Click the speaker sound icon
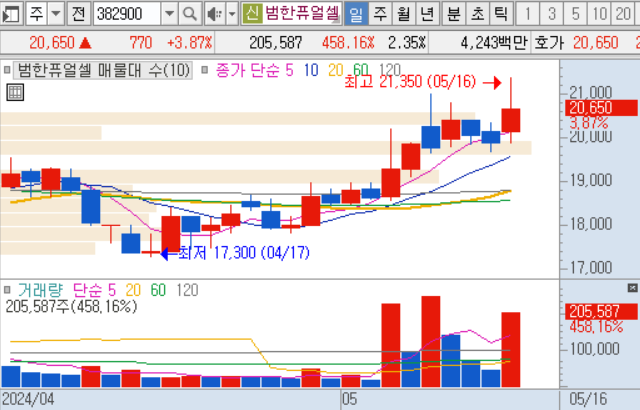 214,14
